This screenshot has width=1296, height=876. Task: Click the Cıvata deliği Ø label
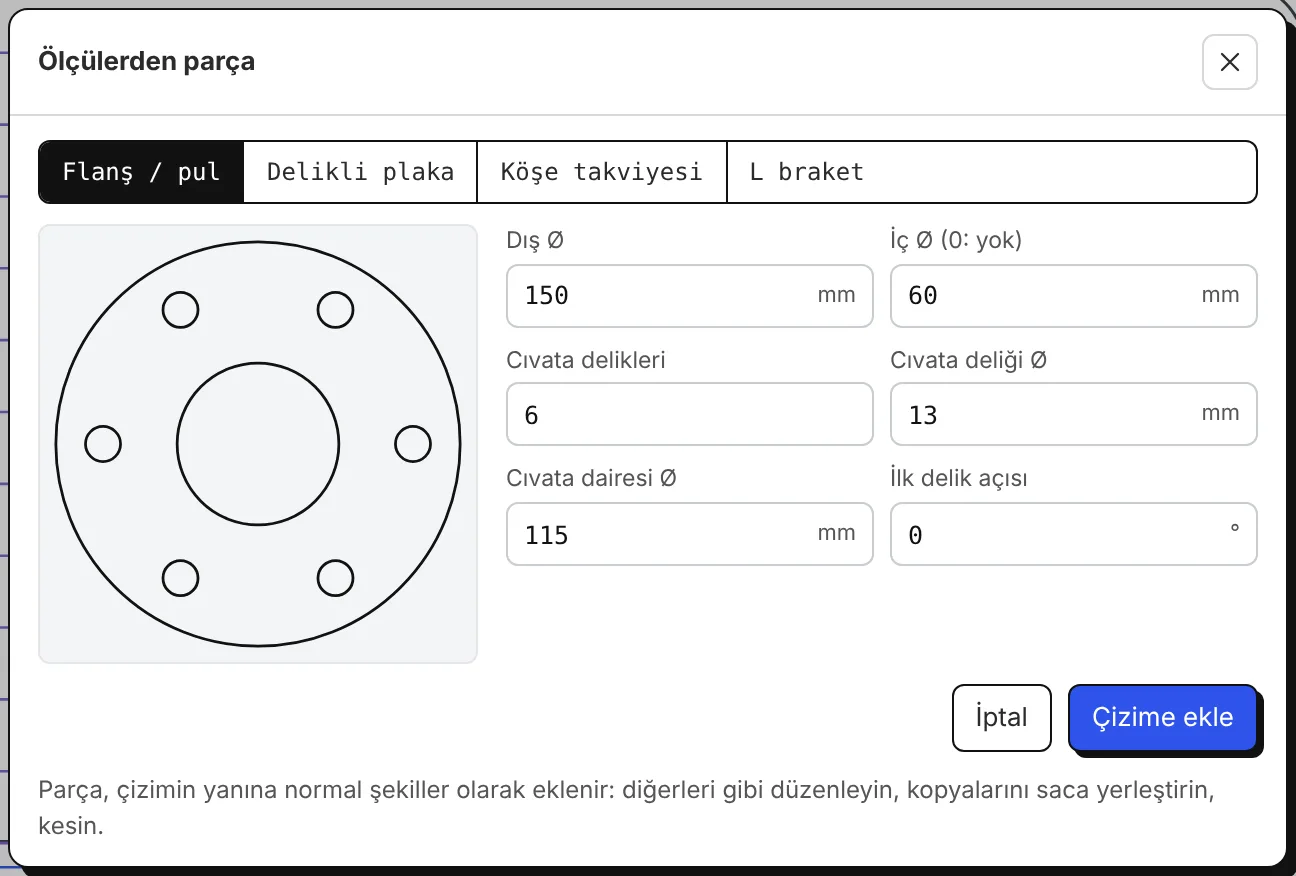(x=969, y=360)
